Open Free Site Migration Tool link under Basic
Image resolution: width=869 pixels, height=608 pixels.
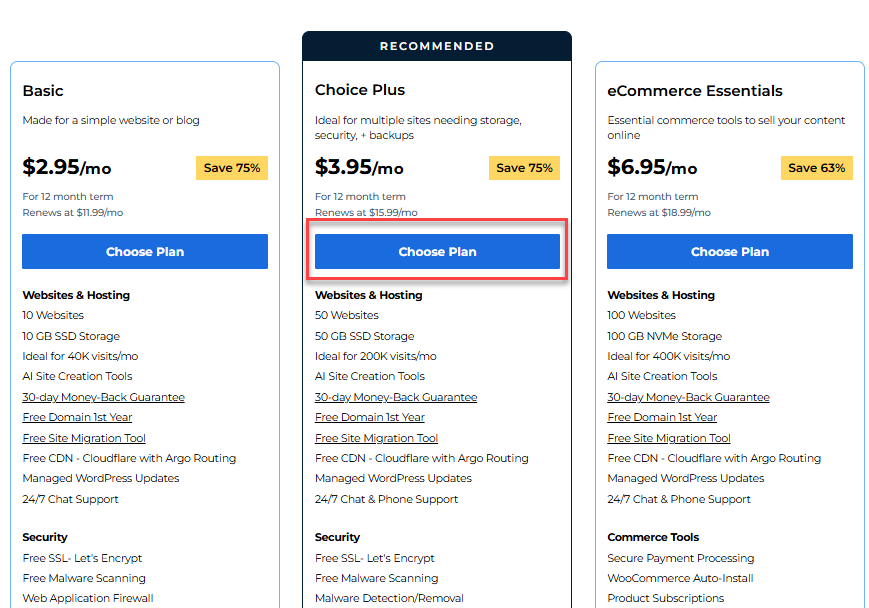click(84, 438)
